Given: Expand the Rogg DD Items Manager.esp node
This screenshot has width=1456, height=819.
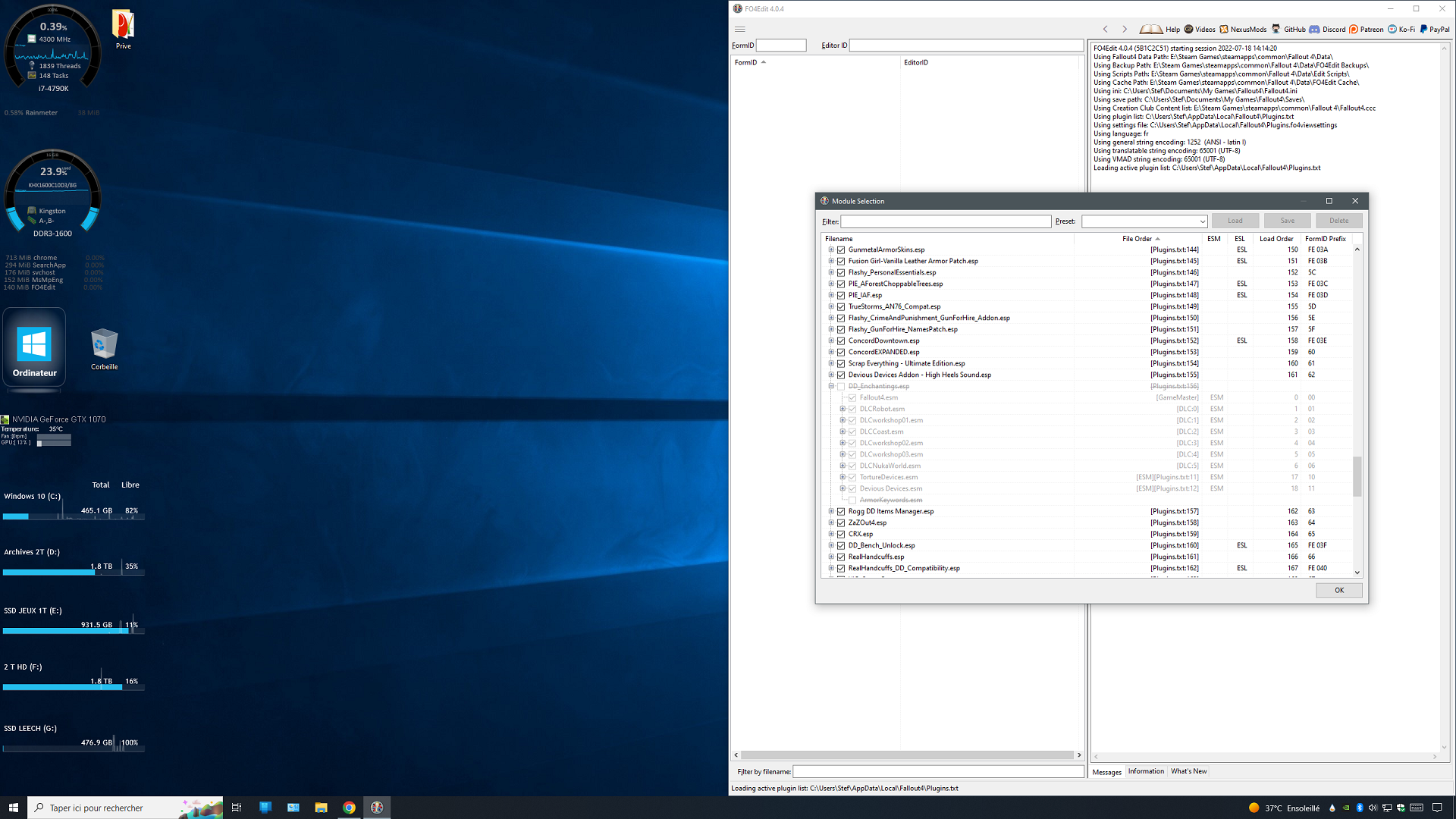Looking at the screenshot, I should pos(831,511).
